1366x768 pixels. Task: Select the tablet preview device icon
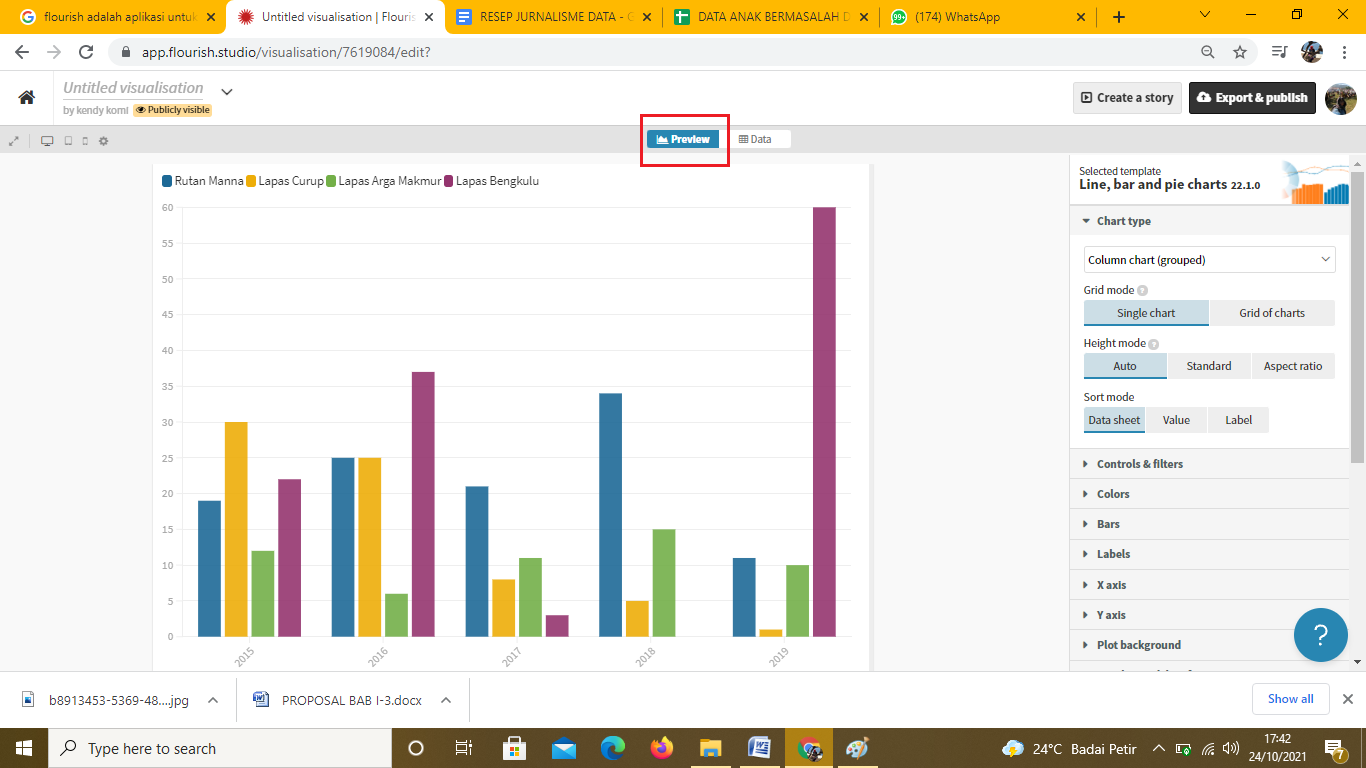point(68,141)
